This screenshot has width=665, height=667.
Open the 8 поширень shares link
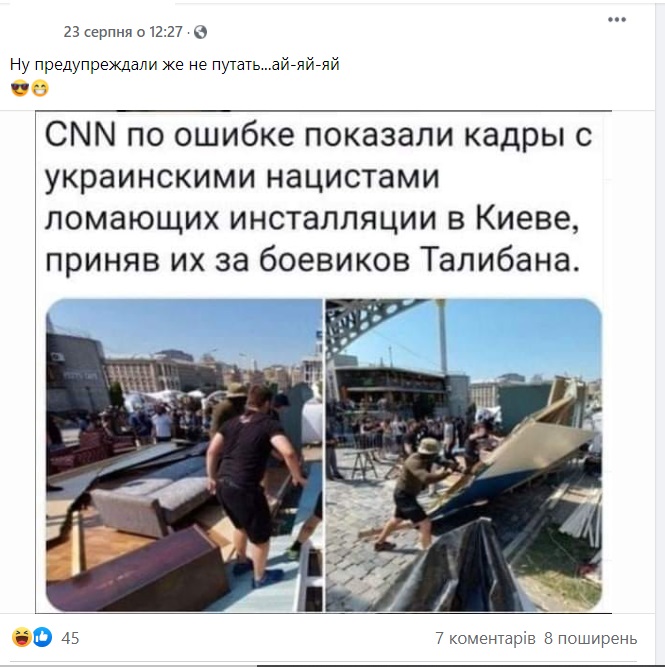point(591,638)
